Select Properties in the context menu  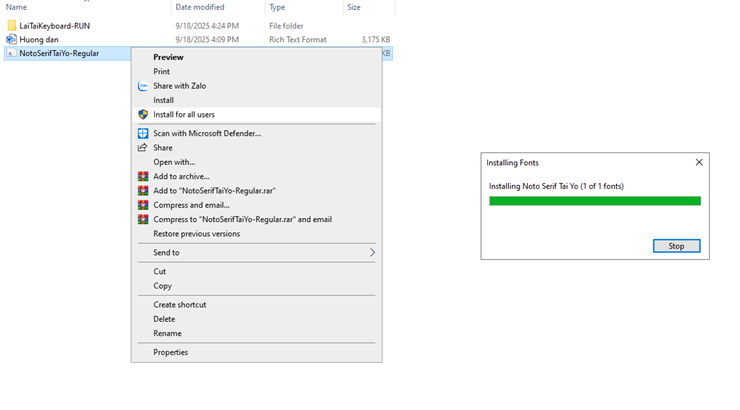pos(170,352)
